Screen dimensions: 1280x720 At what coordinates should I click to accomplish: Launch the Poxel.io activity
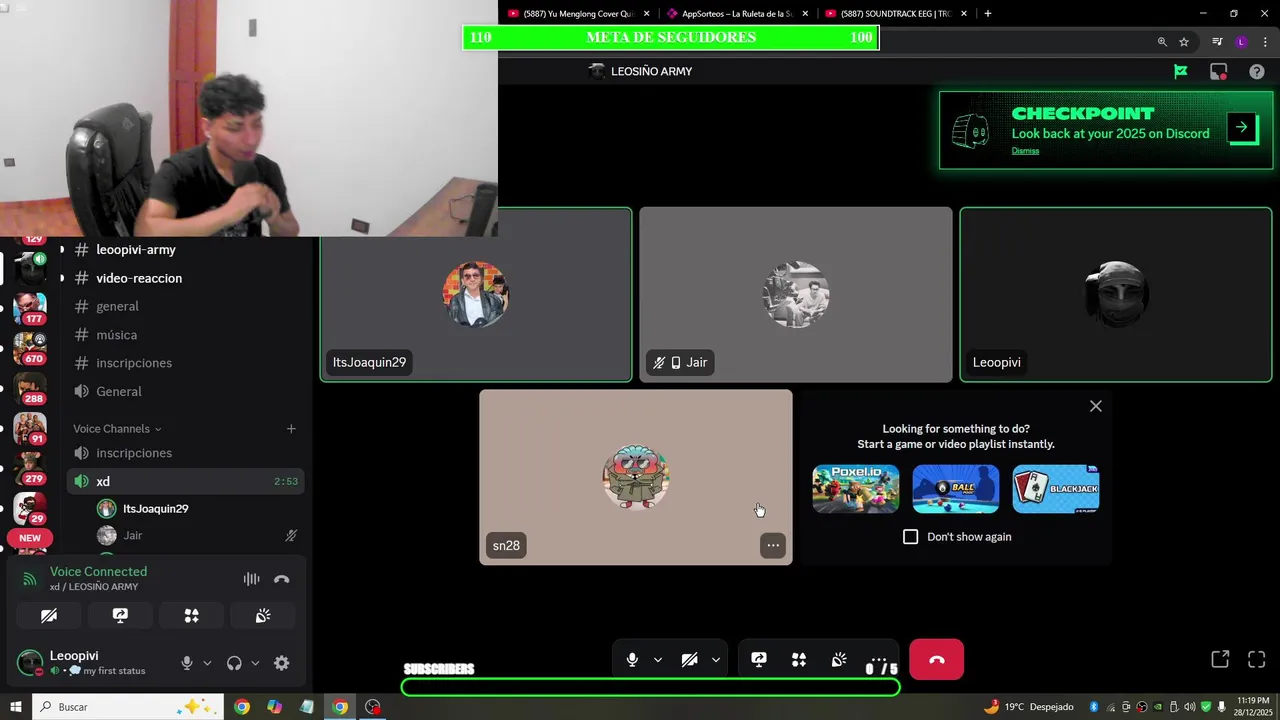[856, 489]
